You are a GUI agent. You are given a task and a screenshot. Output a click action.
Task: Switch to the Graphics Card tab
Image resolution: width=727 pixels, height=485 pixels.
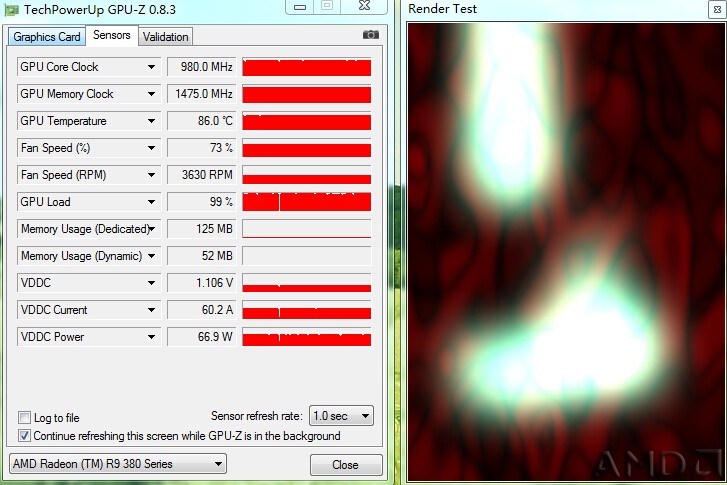click(47, 37)
